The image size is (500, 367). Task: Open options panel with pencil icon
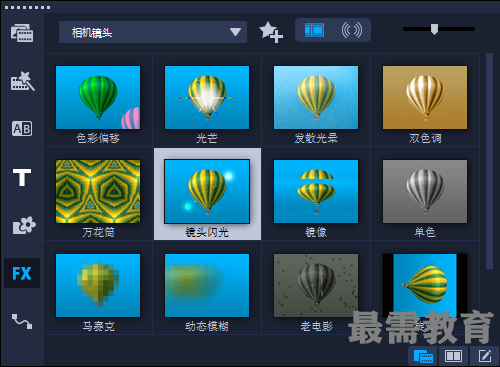485,356
